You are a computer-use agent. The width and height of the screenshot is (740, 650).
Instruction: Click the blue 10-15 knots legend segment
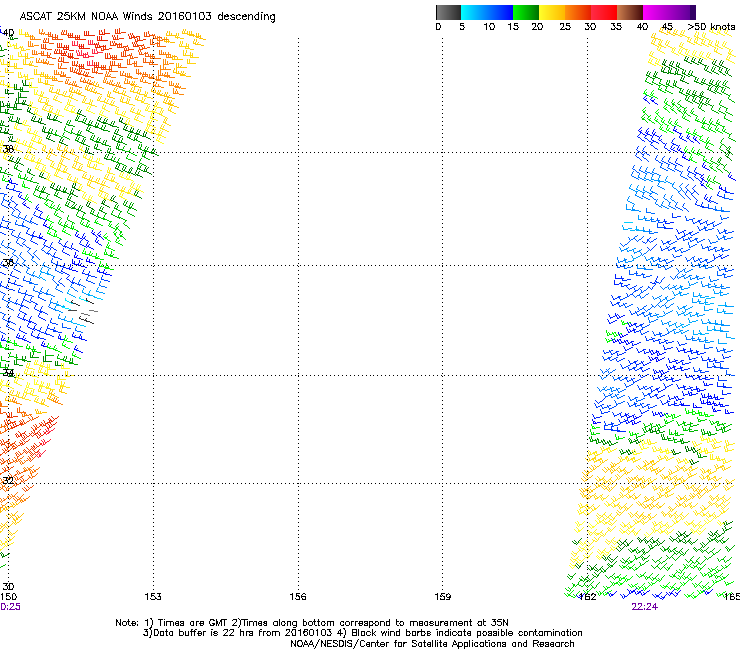[500, 12]
